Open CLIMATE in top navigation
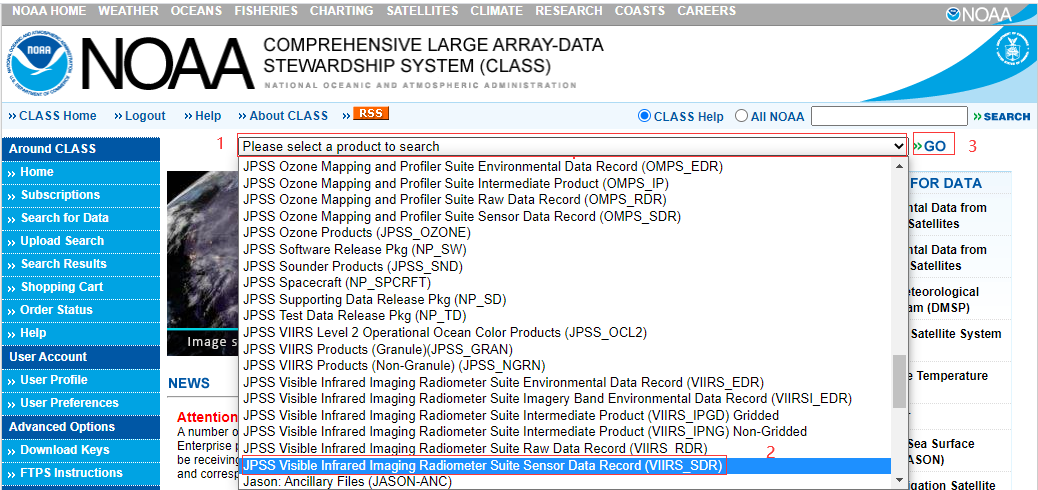 pyautogui.click(x=496, y=11)
